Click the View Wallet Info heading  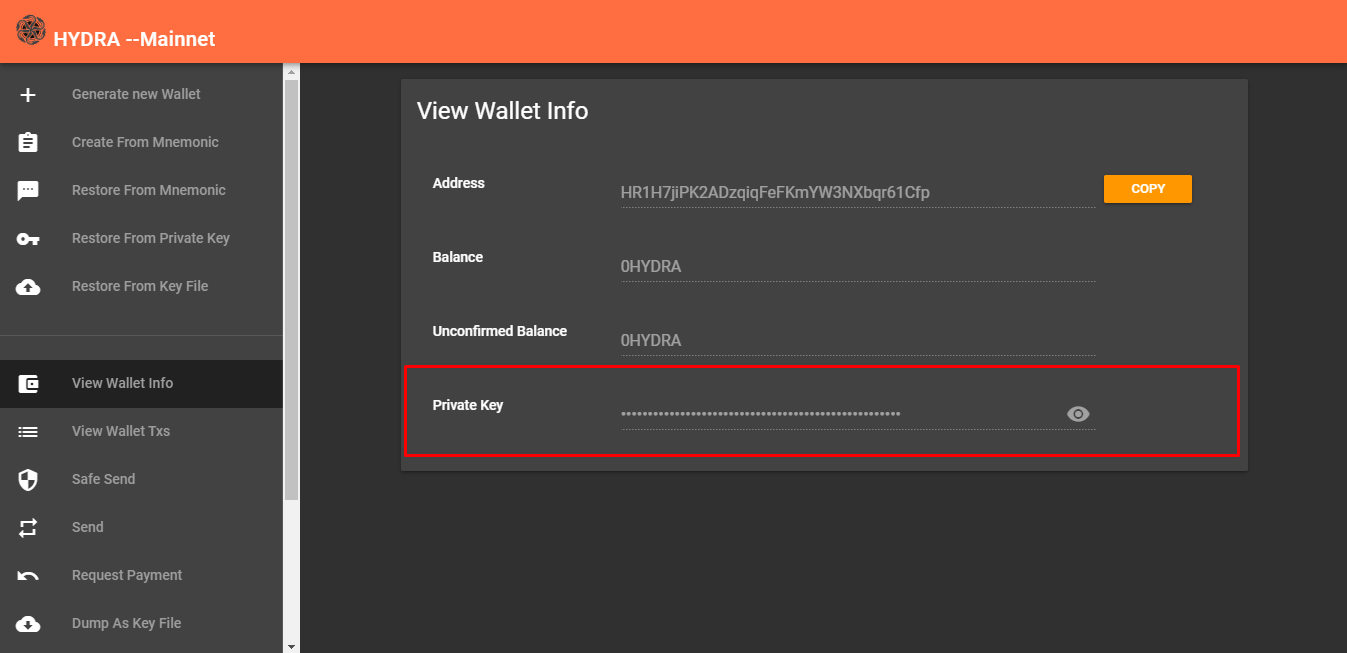[x=503, y=111]
